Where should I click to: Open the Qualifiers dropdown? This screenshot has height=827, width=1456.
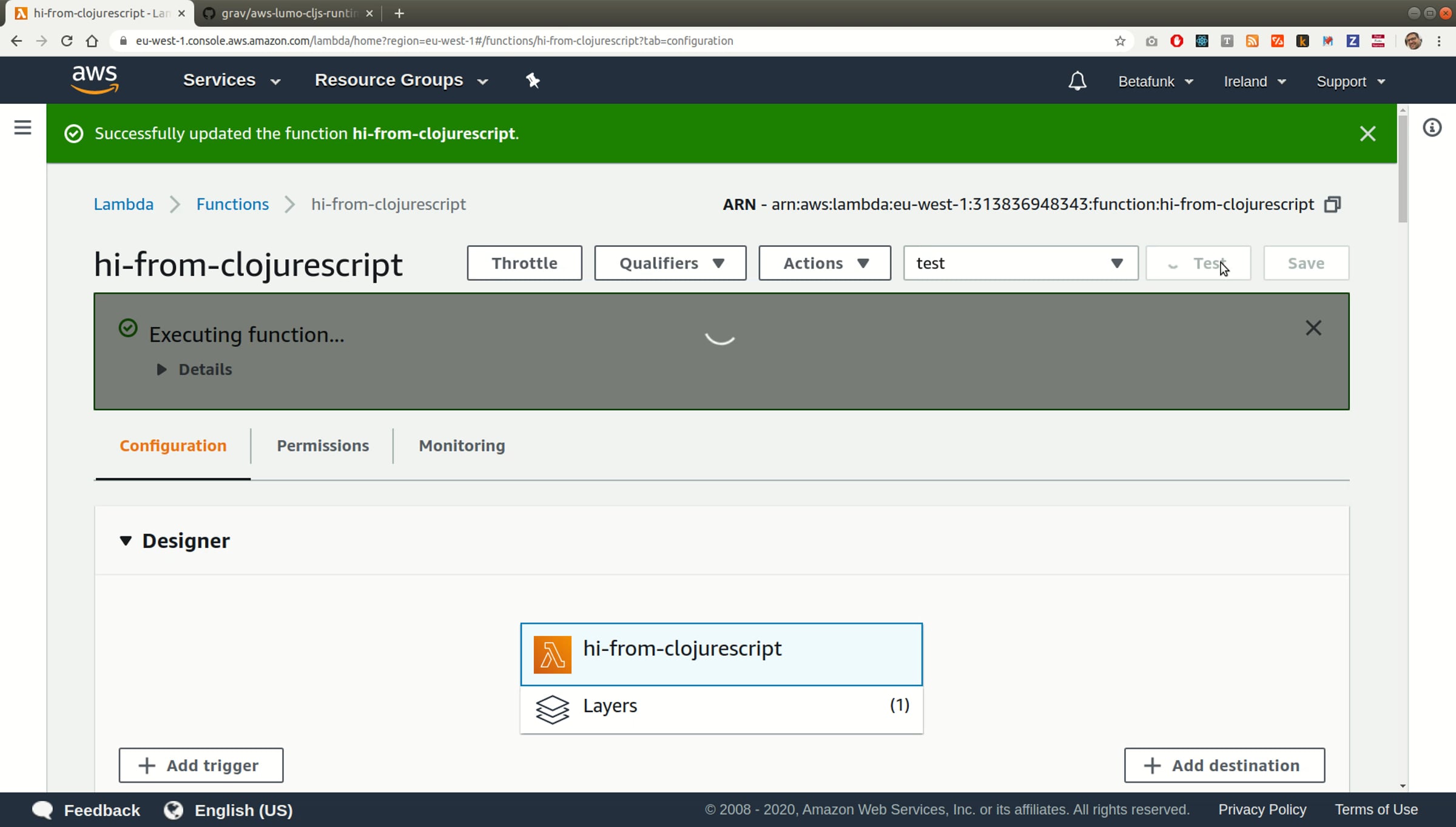pos(670,263)
